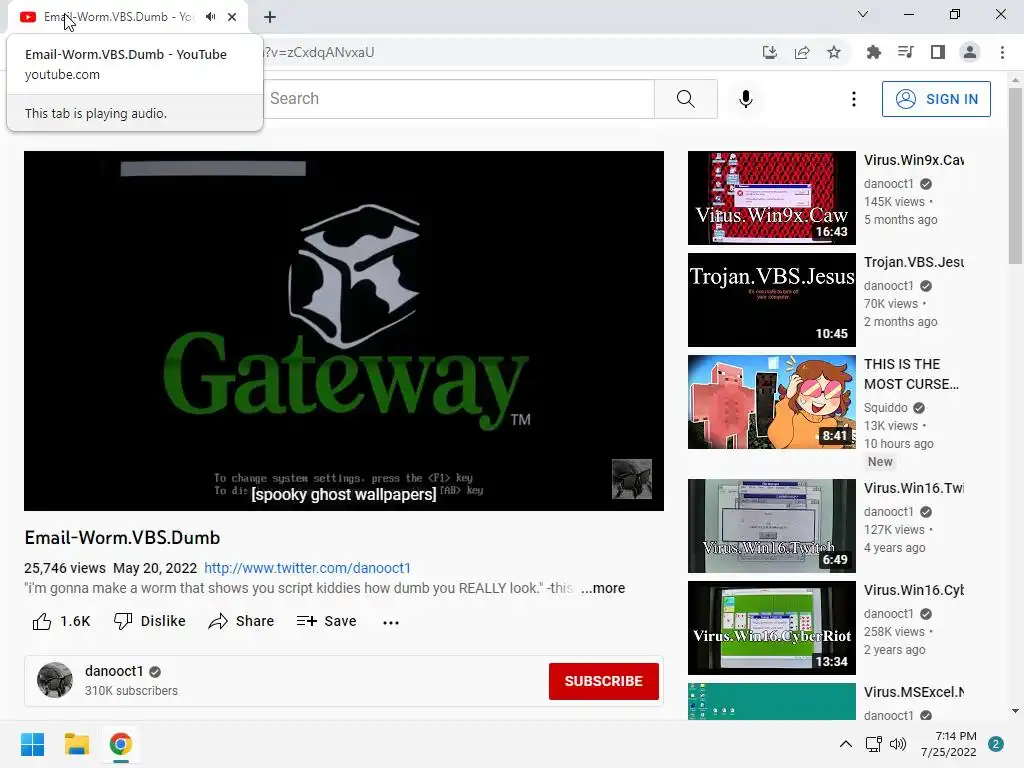Click the Trojan.VBS.Jesus video title

[914, 263]
